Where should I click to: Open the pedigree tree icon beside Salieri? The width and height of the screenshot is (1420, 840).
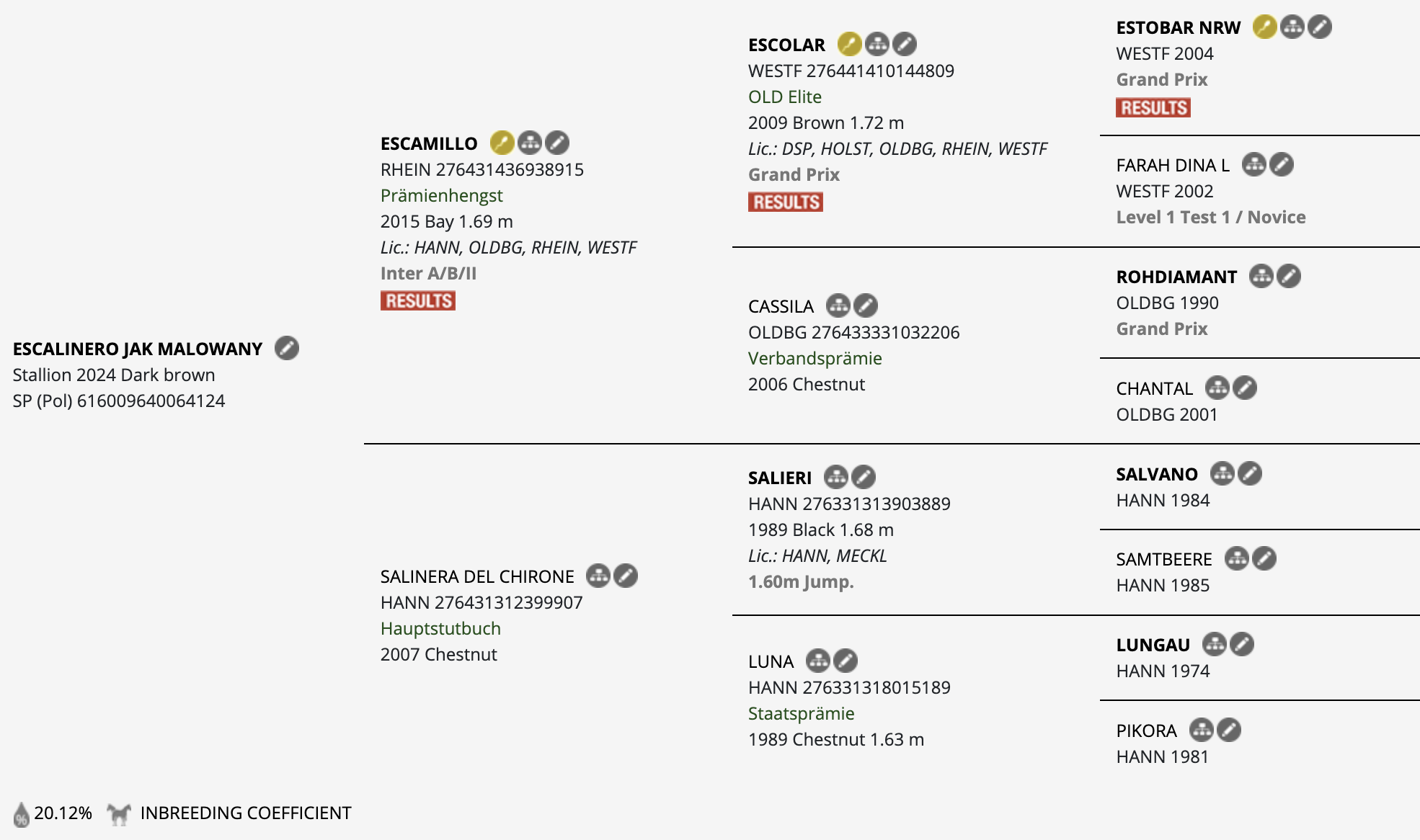[836, 478]
